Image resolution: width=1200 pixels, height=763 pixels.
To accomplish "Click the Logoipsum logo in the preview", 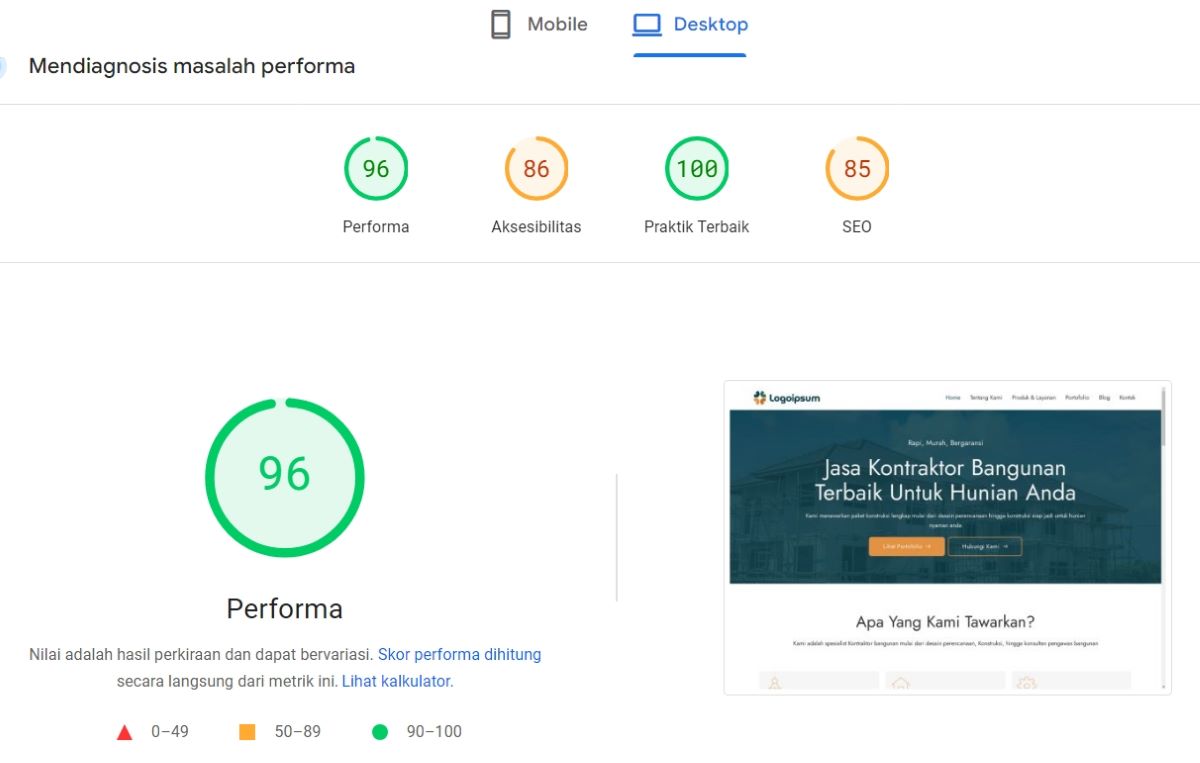I will click(787, 398).
